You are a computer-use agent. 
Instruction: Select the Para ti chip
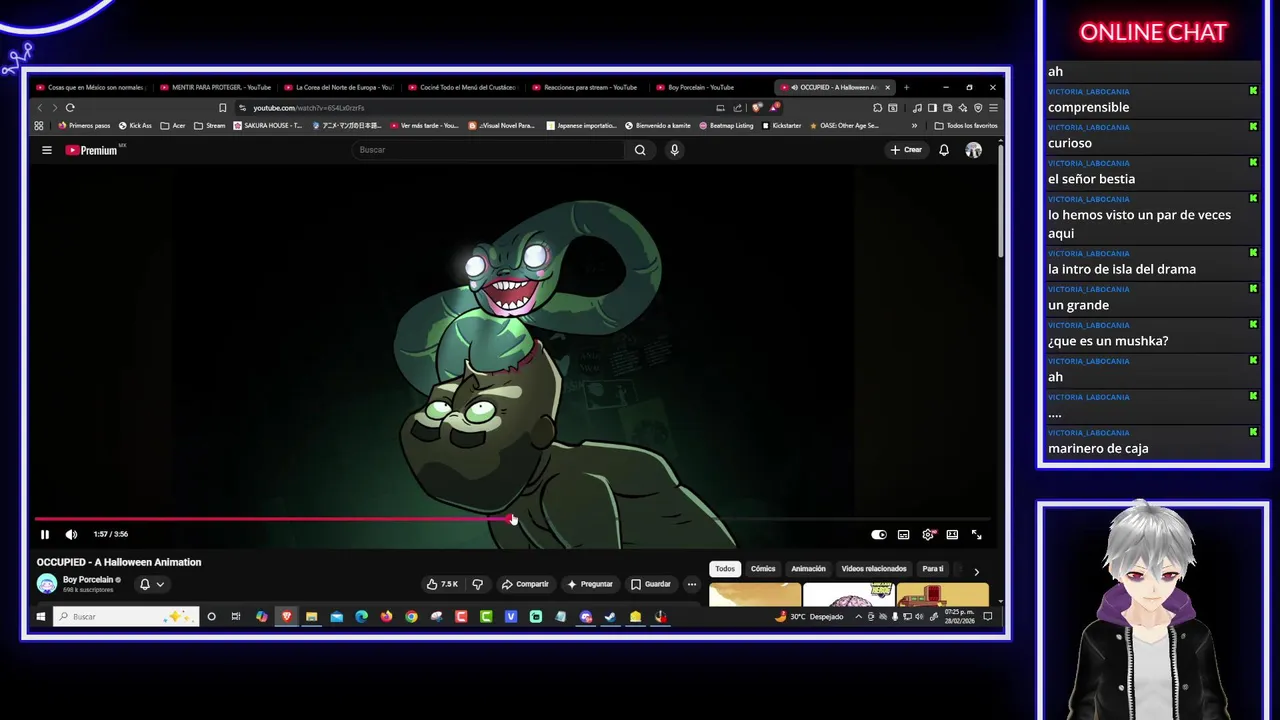click(x=933, y=569)
